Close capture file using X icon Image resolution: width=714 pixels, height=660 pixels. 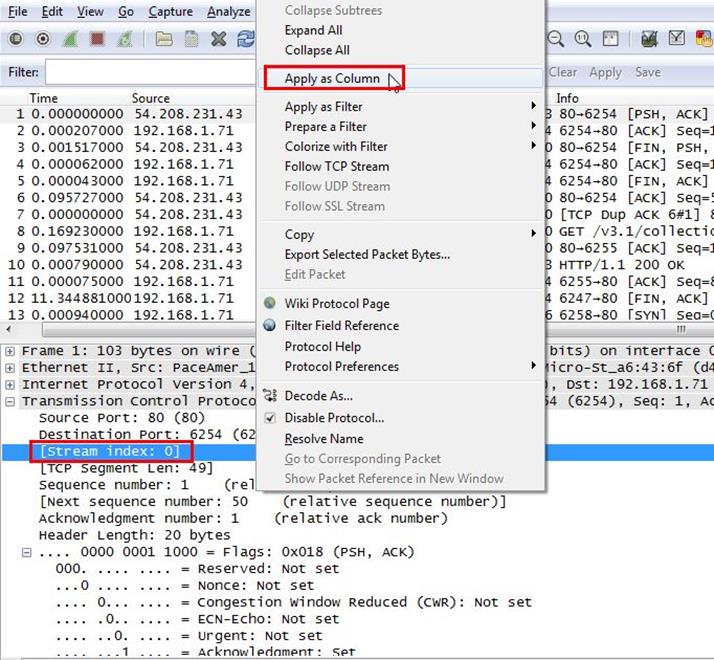[x=218, y=40]
